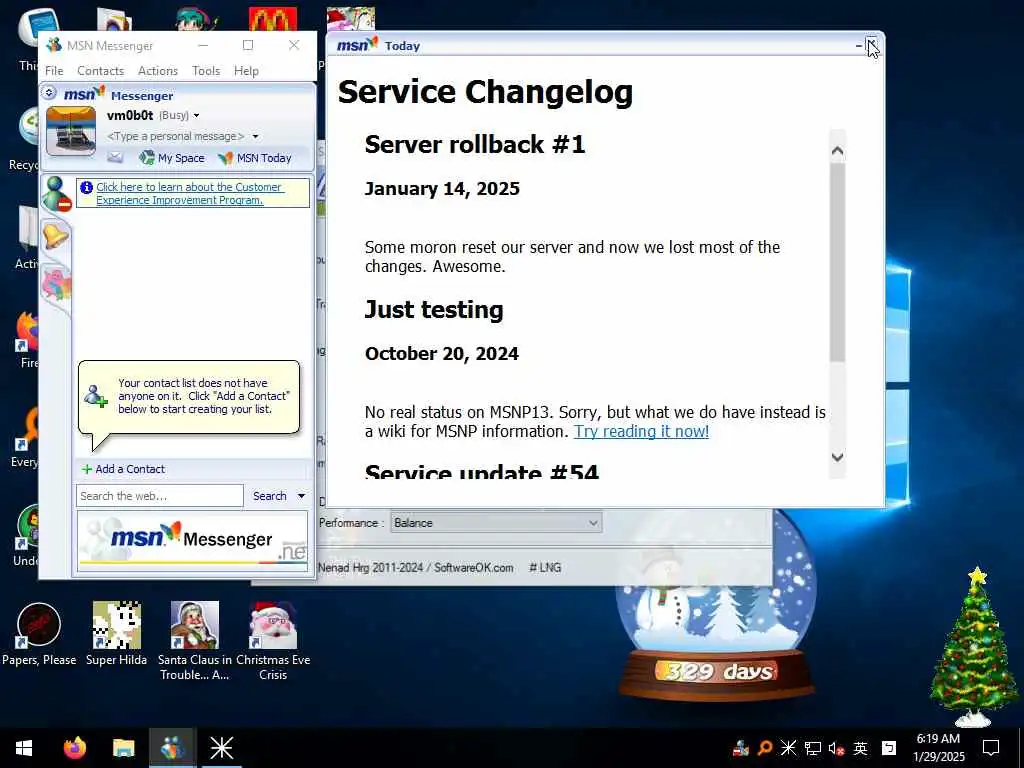The width and height of the screenshot is (1024, 768).
Task: Open the notification center icon
Action: coord(991,748)
